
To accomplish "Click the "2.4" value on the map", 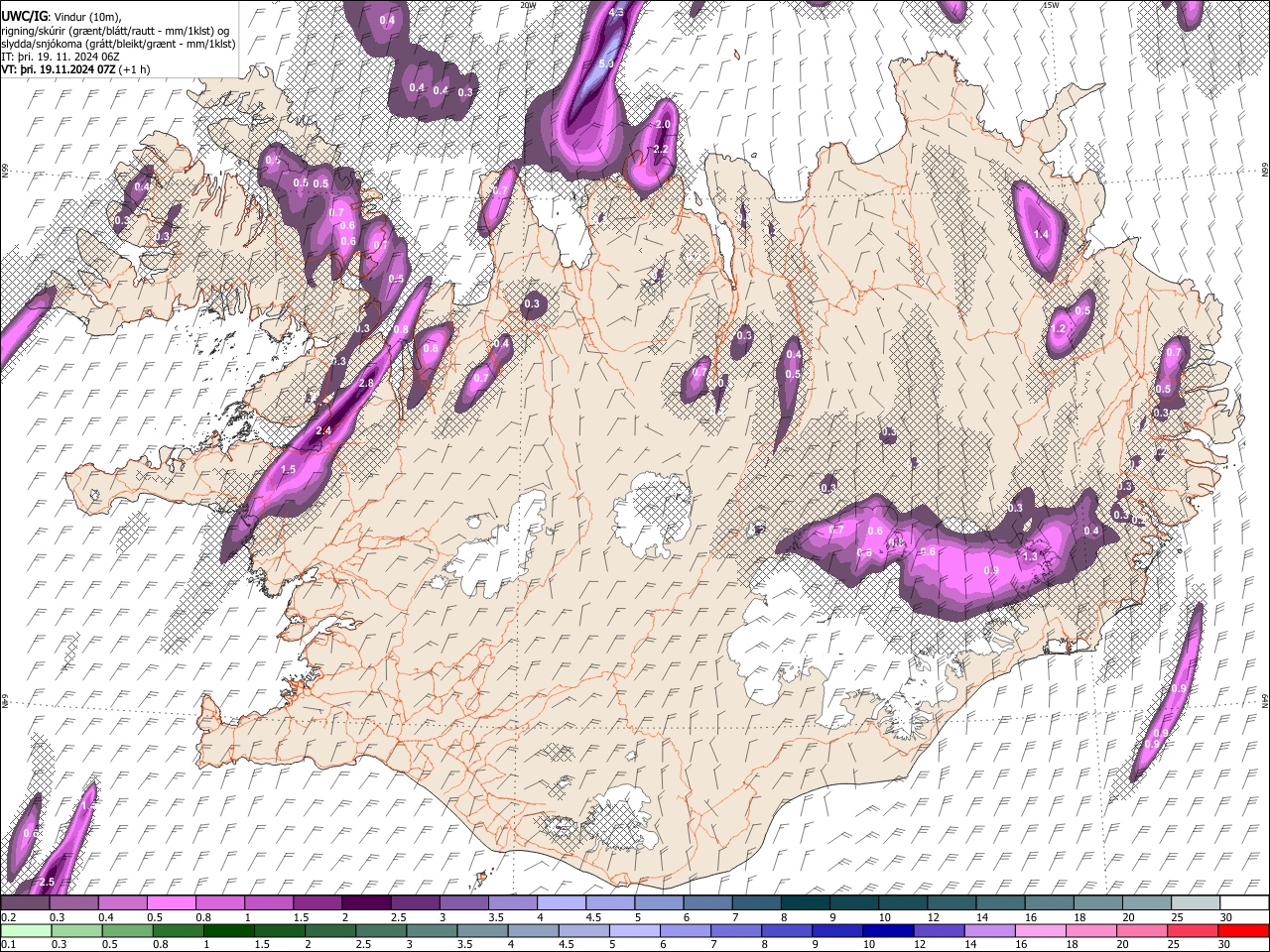I will click(323, 431).
